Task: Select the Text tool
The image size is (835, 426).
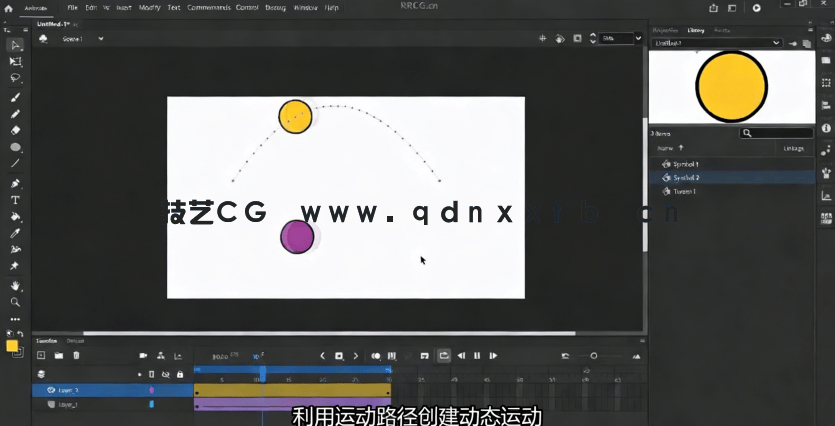Action: [15, 200]
